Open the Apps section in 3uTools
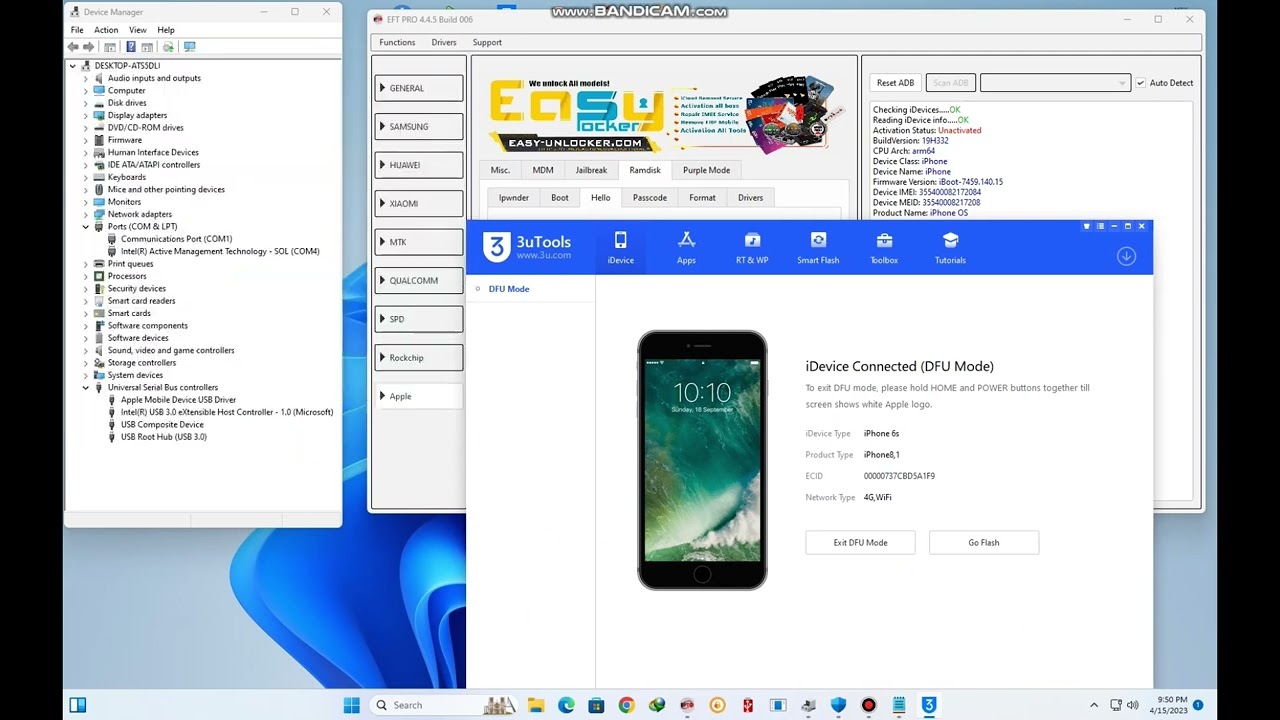The width and height of the screenshot is (1280, 720). (x=686, y=248)
